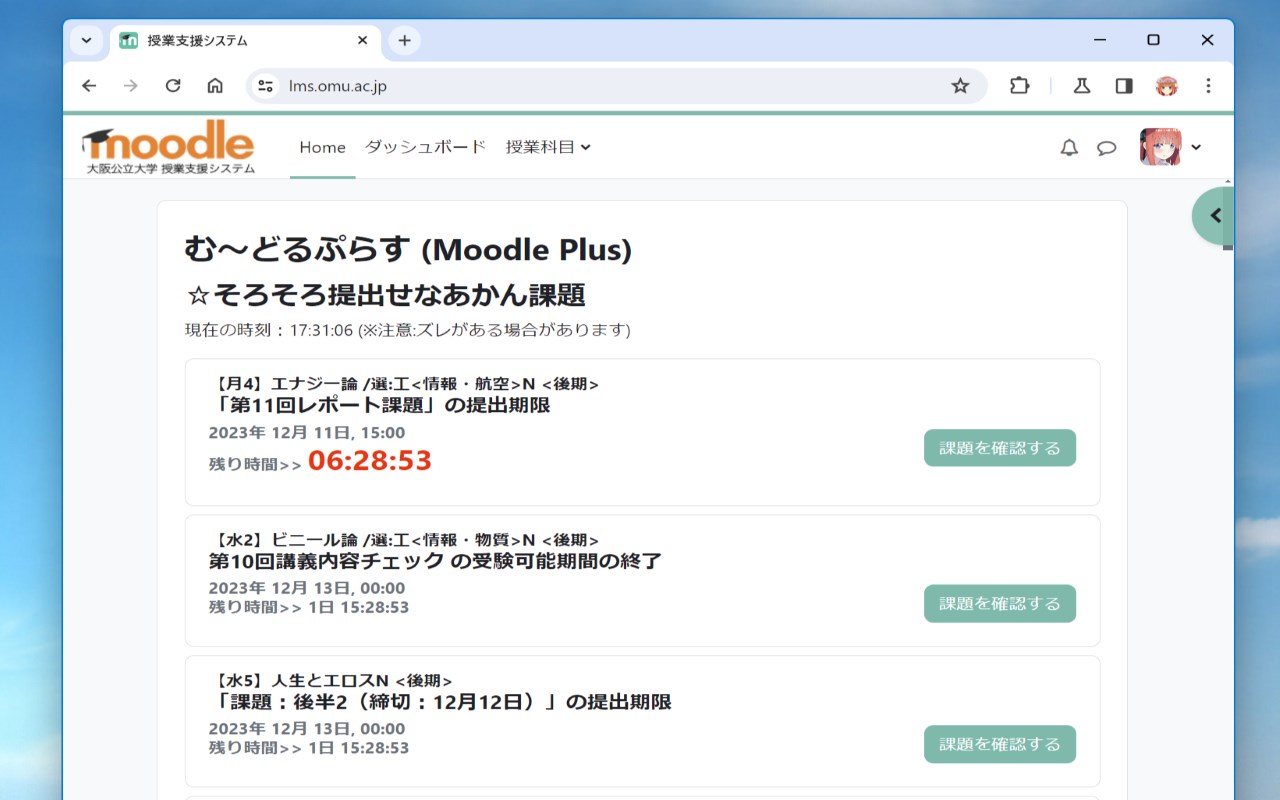This screenshot has width=1280, height=800.
Task: Click the ☆そろそろ提出せなあかん課題 heading
Action: pyautogui.click(x=385, y=296)
